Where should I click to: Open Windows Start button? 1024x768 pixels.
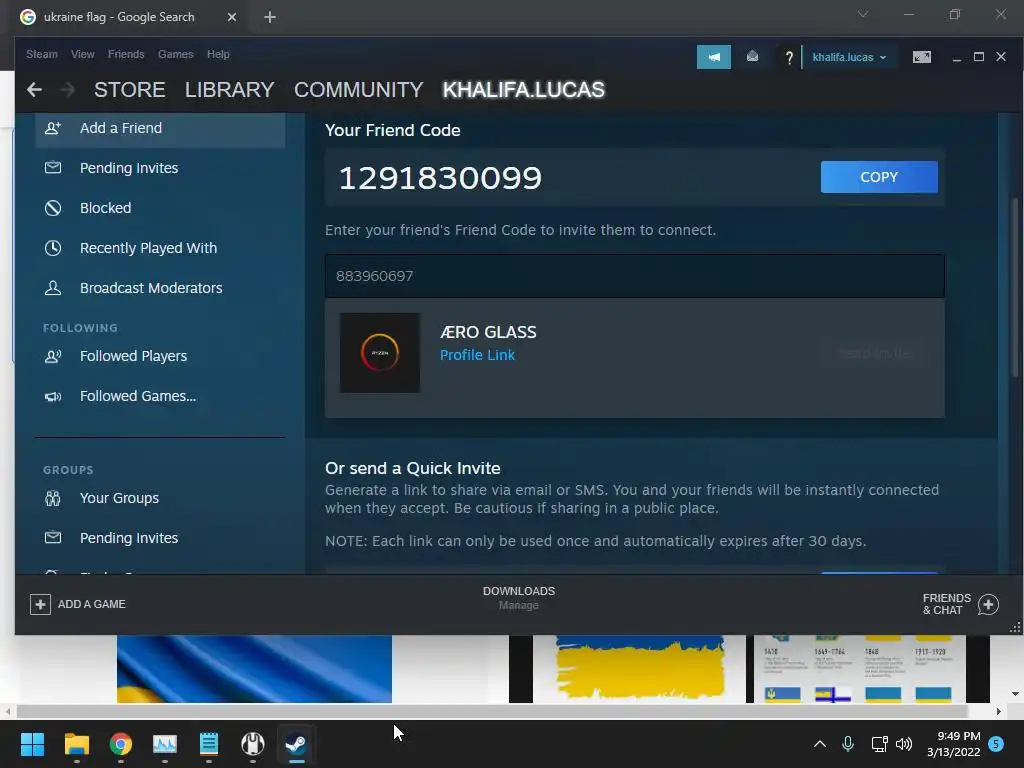(x=32, y=744)
